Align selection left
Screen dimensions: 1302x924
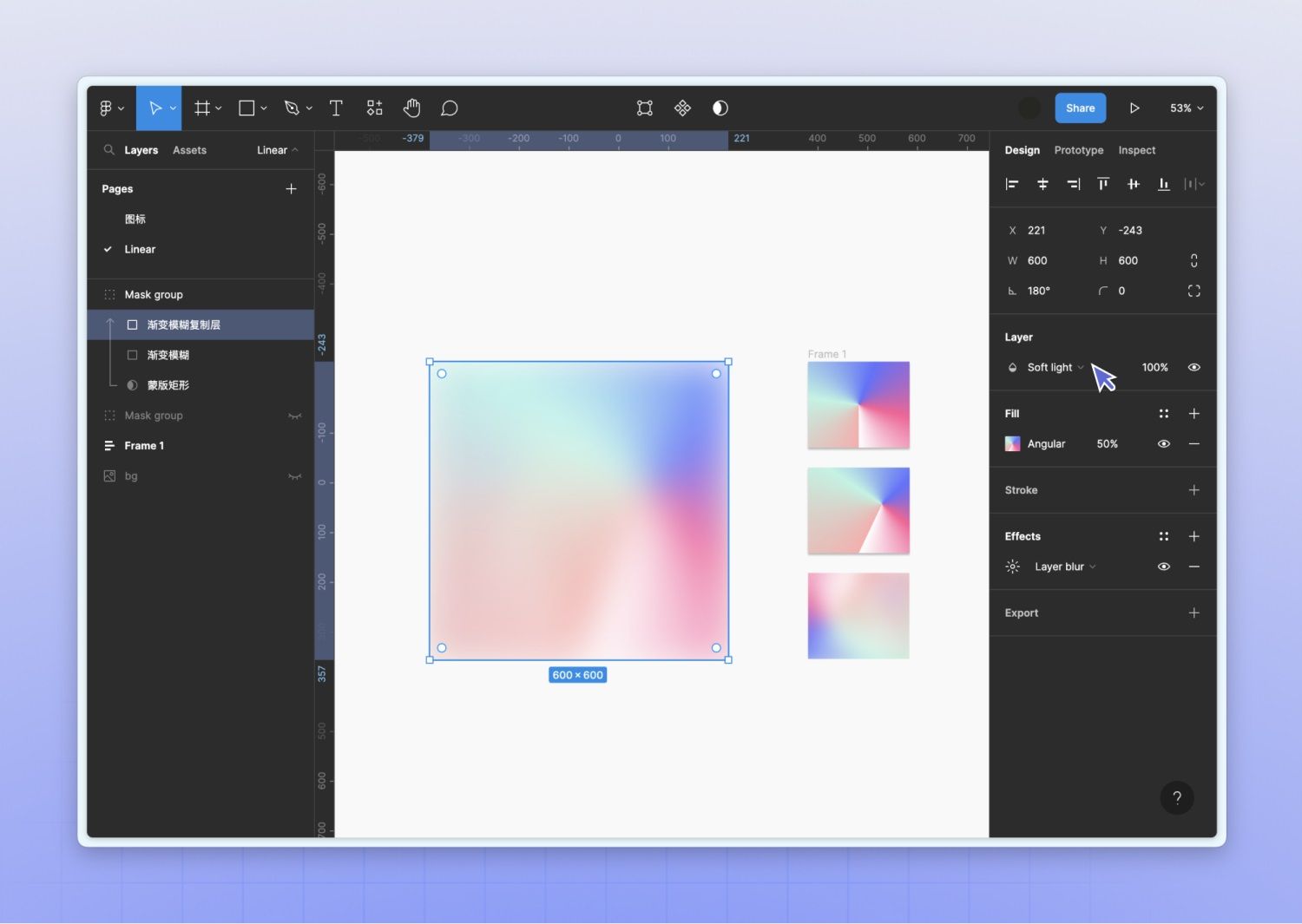[x=1012, y=184]
